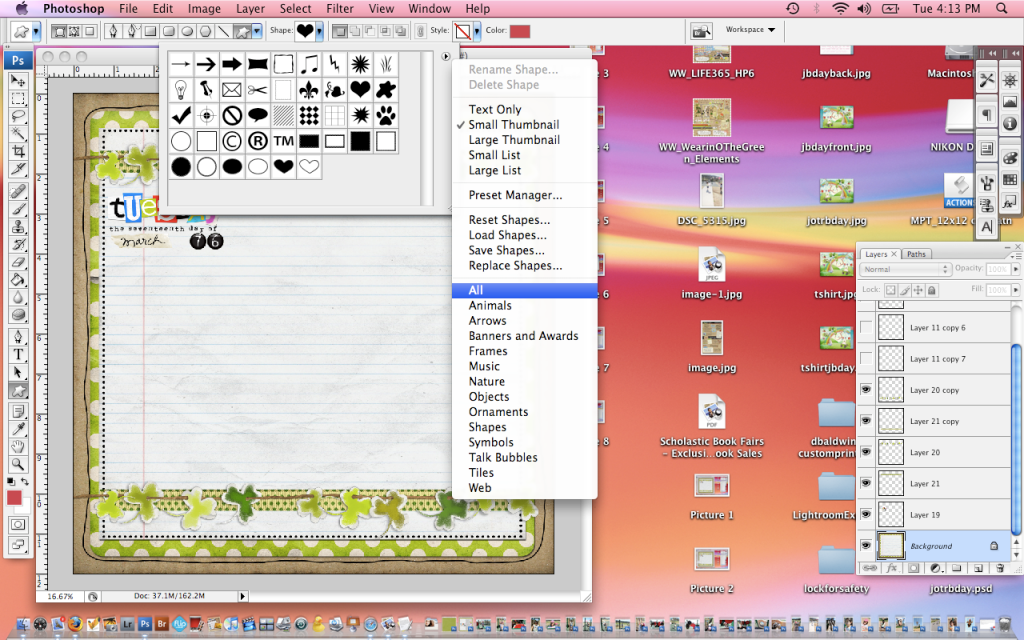Select the Lasso tool
Screen dimensions: 1024x640
pos(18,116)
